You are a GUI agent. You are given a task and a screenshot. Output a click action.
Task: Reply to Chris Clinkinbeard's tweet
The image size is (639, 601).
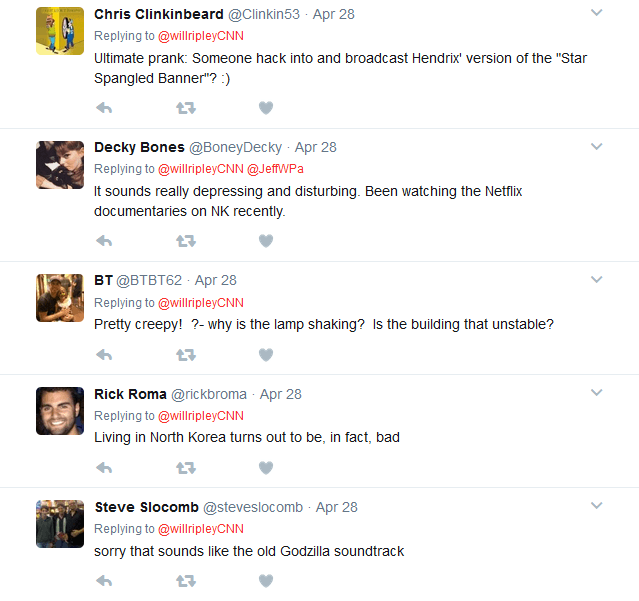(x=103, y=107)
